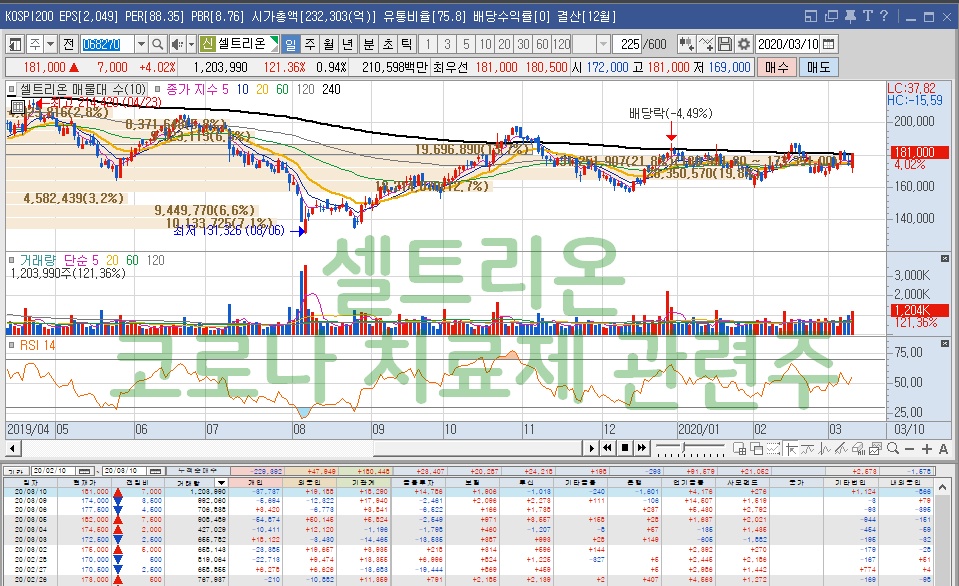Click the 개인 column header
The width and height of the screenshot is (959, 586).
(x=256, y=483)
